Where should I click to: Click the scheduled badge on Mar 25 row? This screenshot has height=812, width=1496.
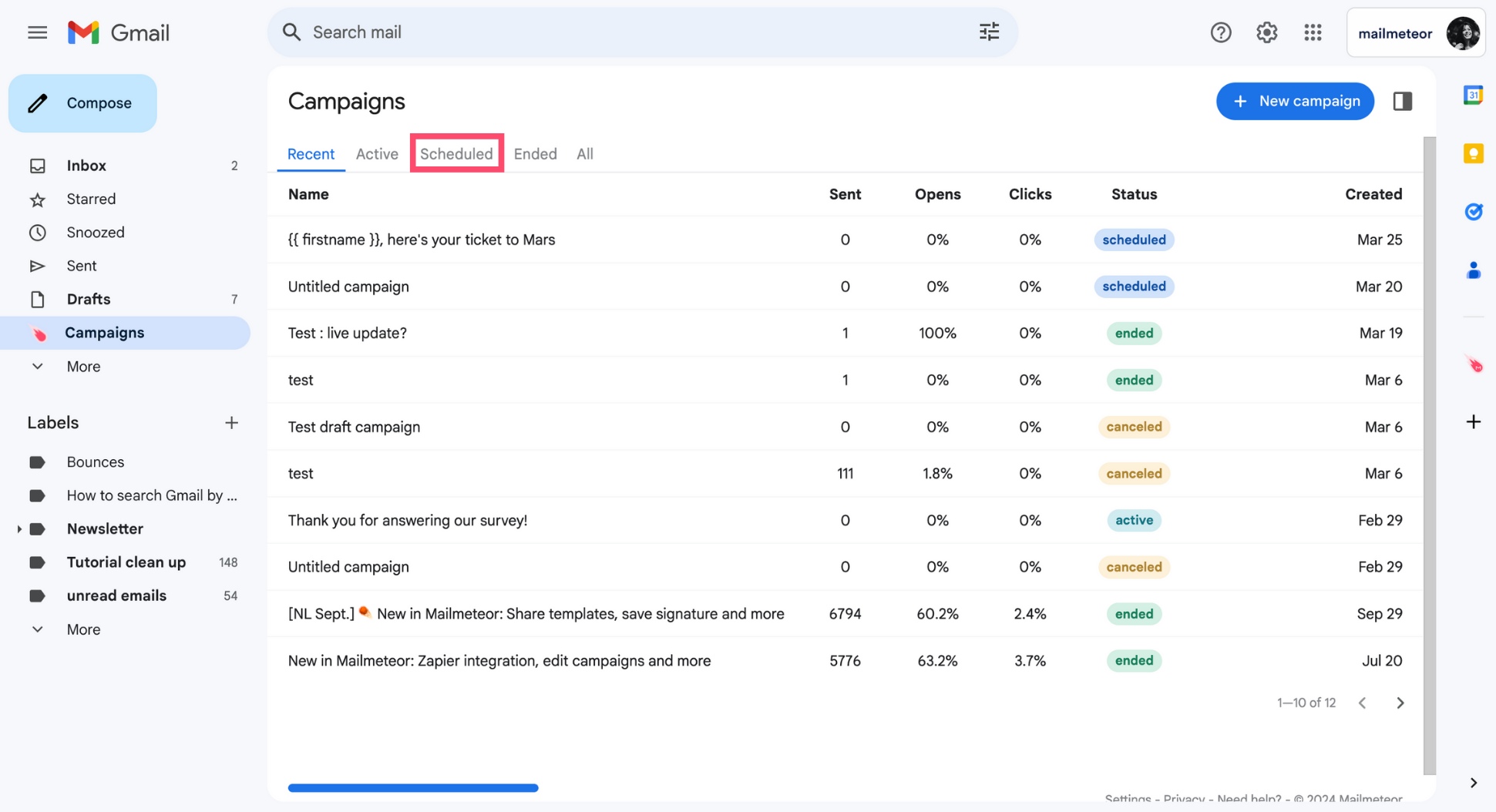coord(1134,240)
